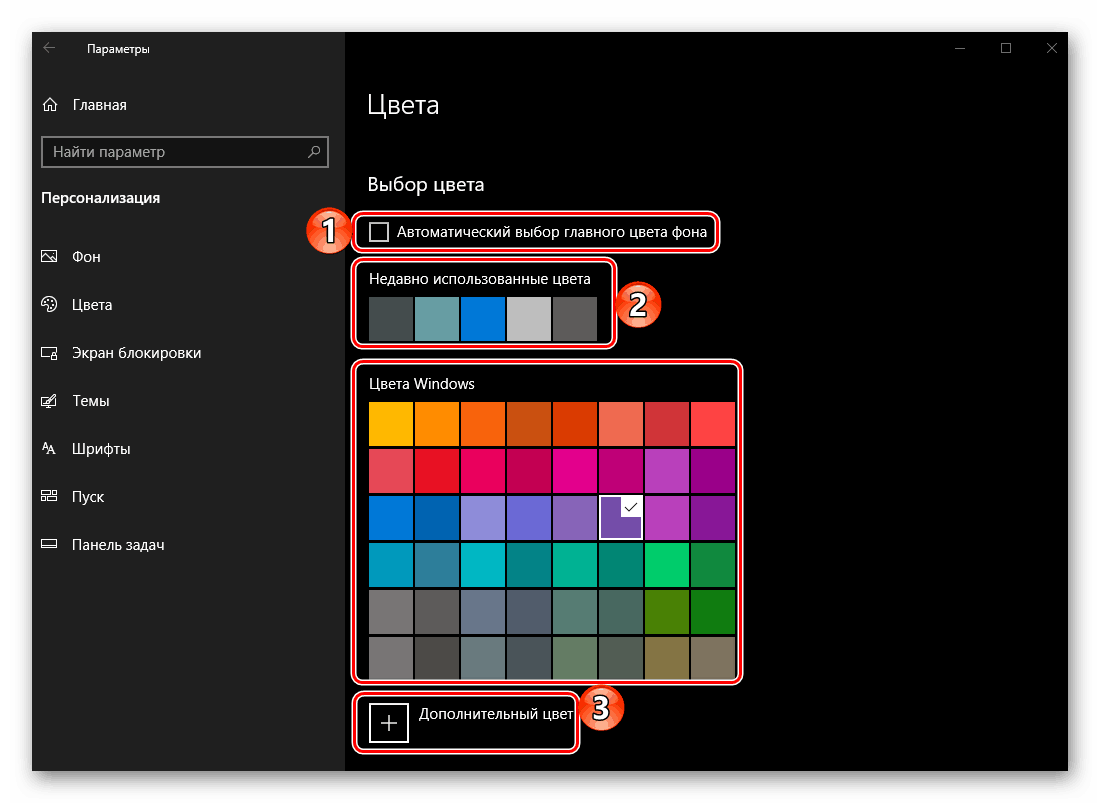
Task: Click the Панель задач bar icon
Action: (49, 544)
